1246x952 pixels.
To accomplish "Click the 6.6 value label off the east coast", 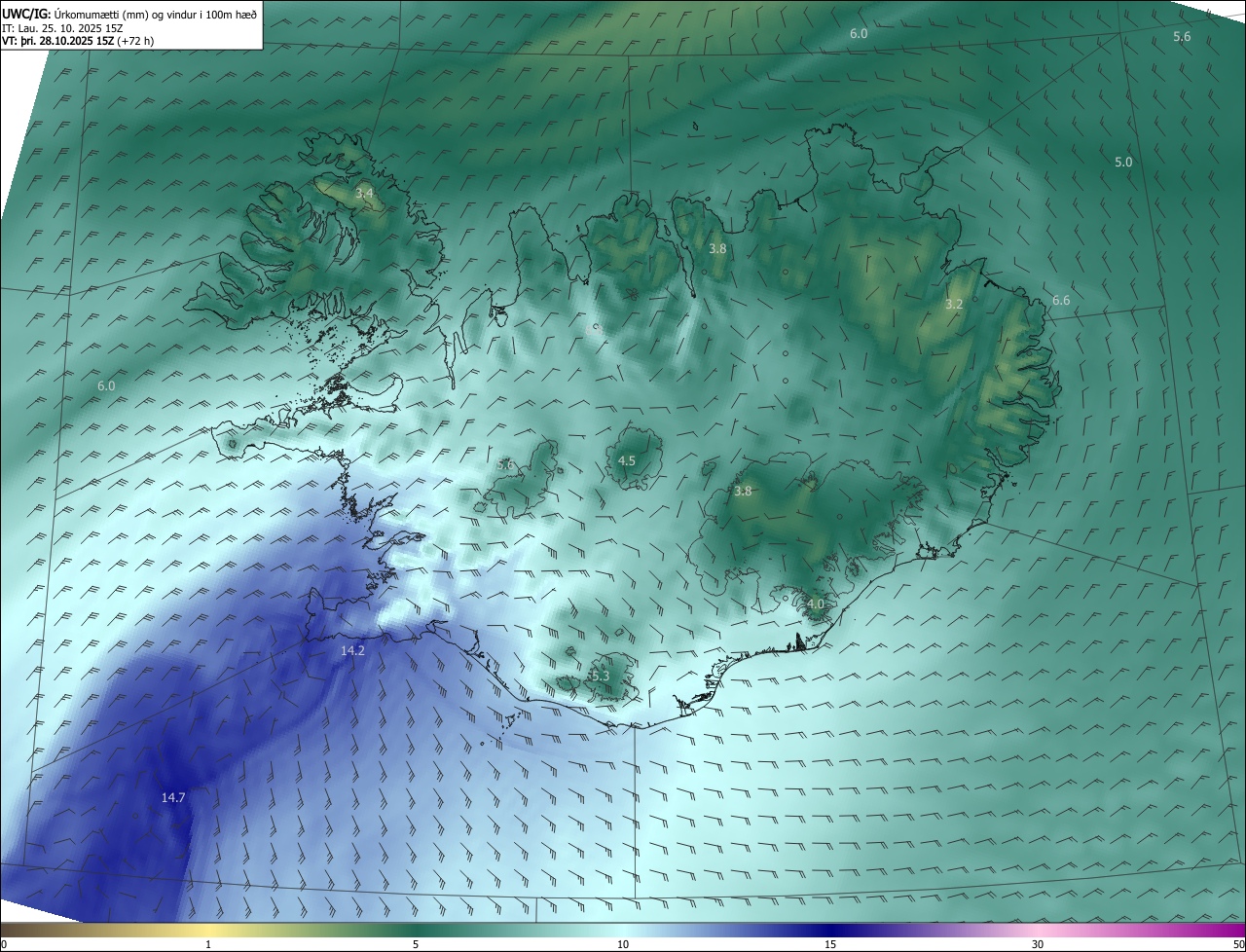I will (1061, 301).
